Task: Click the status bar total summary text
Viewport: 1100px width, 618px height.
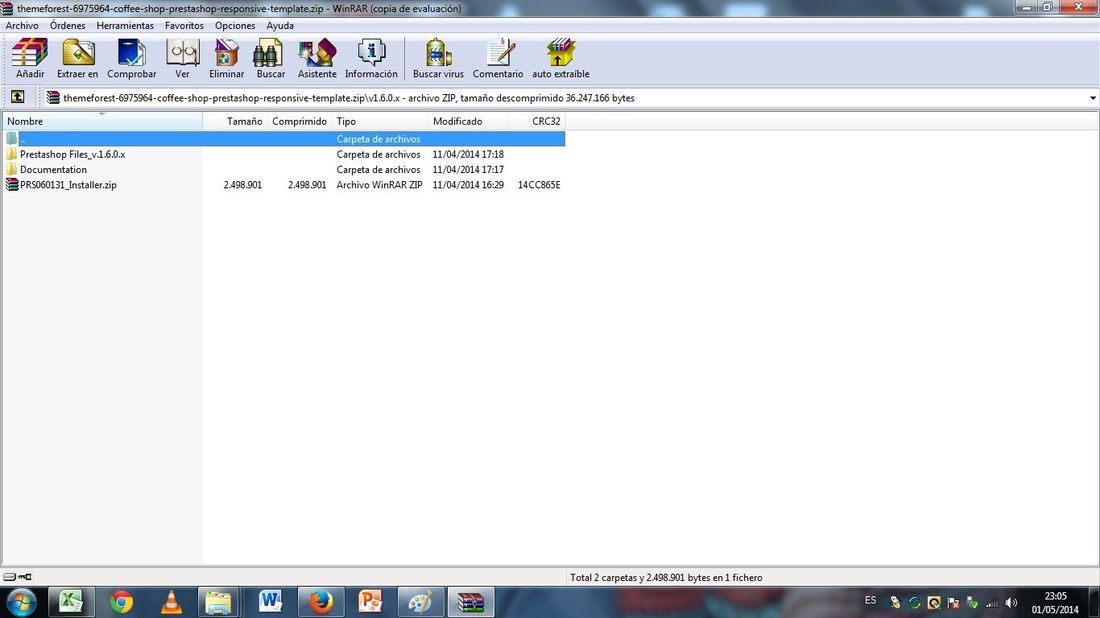Action: click(x=666, y=577)
